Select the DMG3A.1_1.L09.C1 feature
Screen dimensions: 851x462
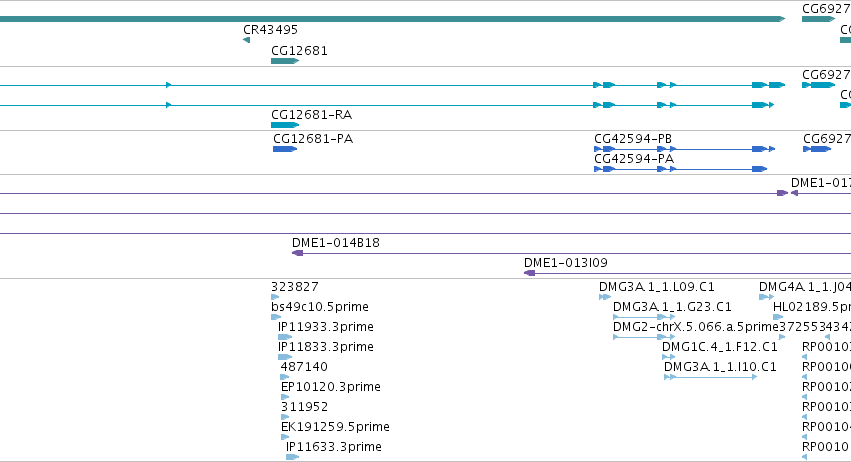coord(605,297)
